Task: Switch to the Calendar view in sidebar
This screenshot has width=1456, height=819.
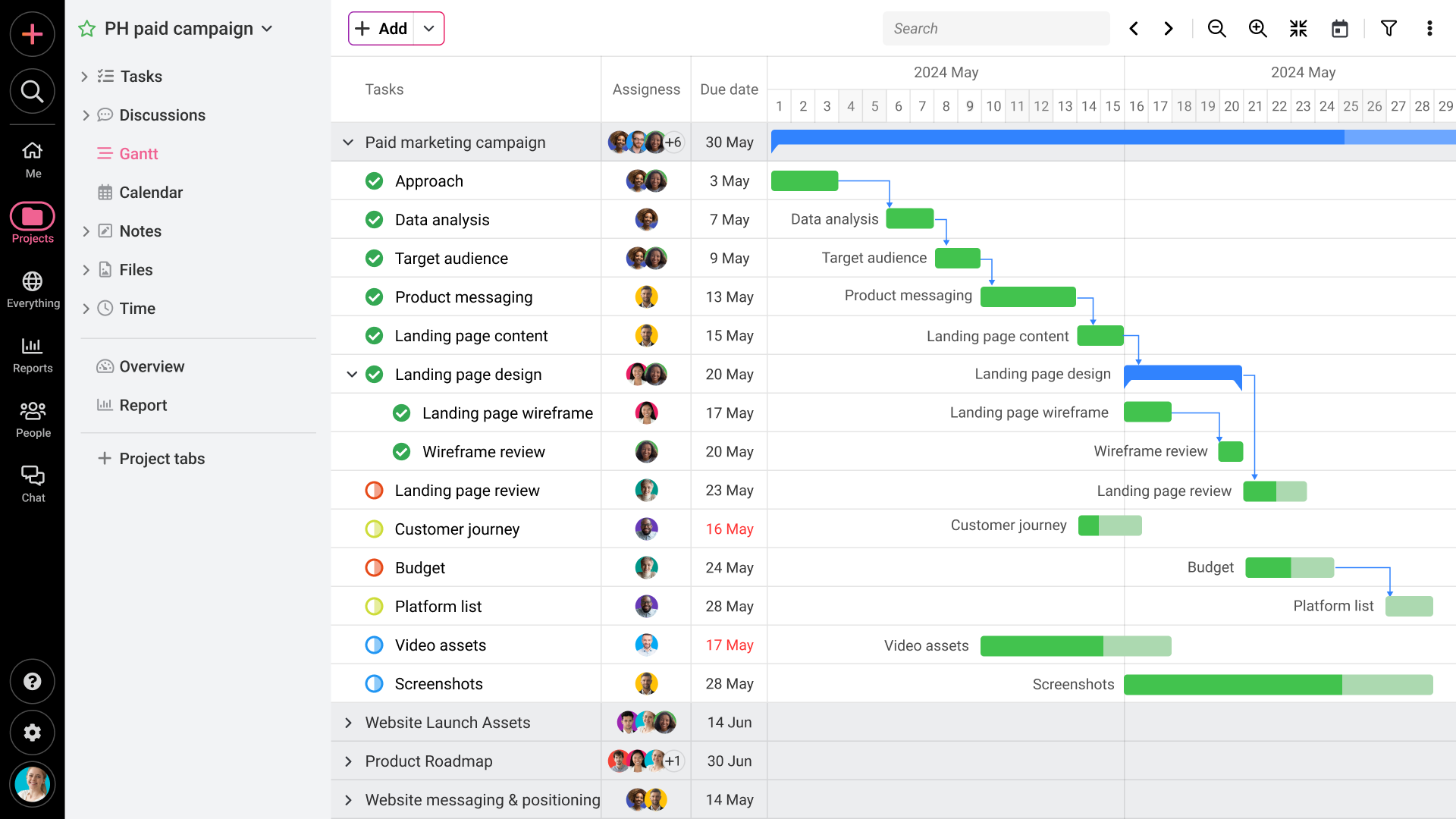Action: [151, 192]
